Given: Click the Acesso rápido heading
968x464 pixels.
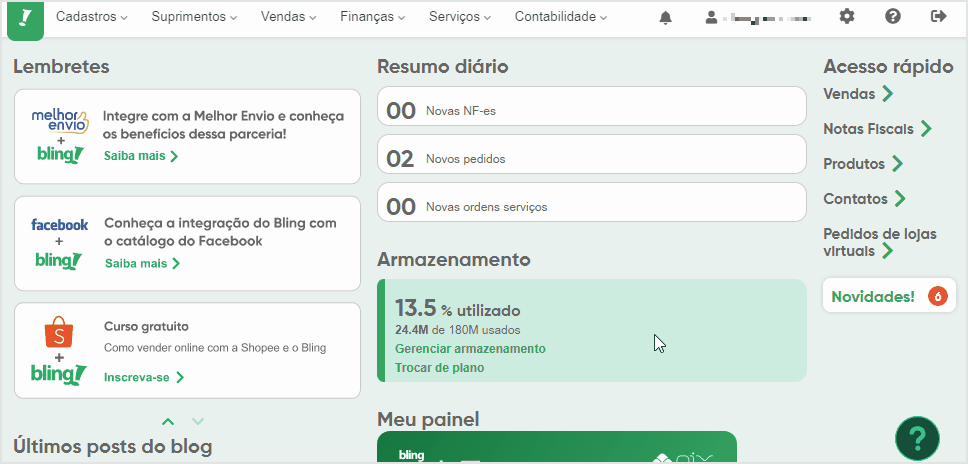Looking at the screenshot, I should (888, 67).
